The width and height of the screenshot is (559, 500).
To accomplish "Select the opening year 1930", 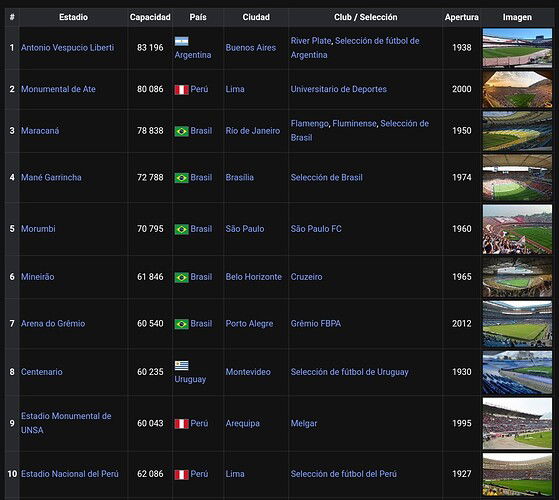I will click(x=462, y=372).
